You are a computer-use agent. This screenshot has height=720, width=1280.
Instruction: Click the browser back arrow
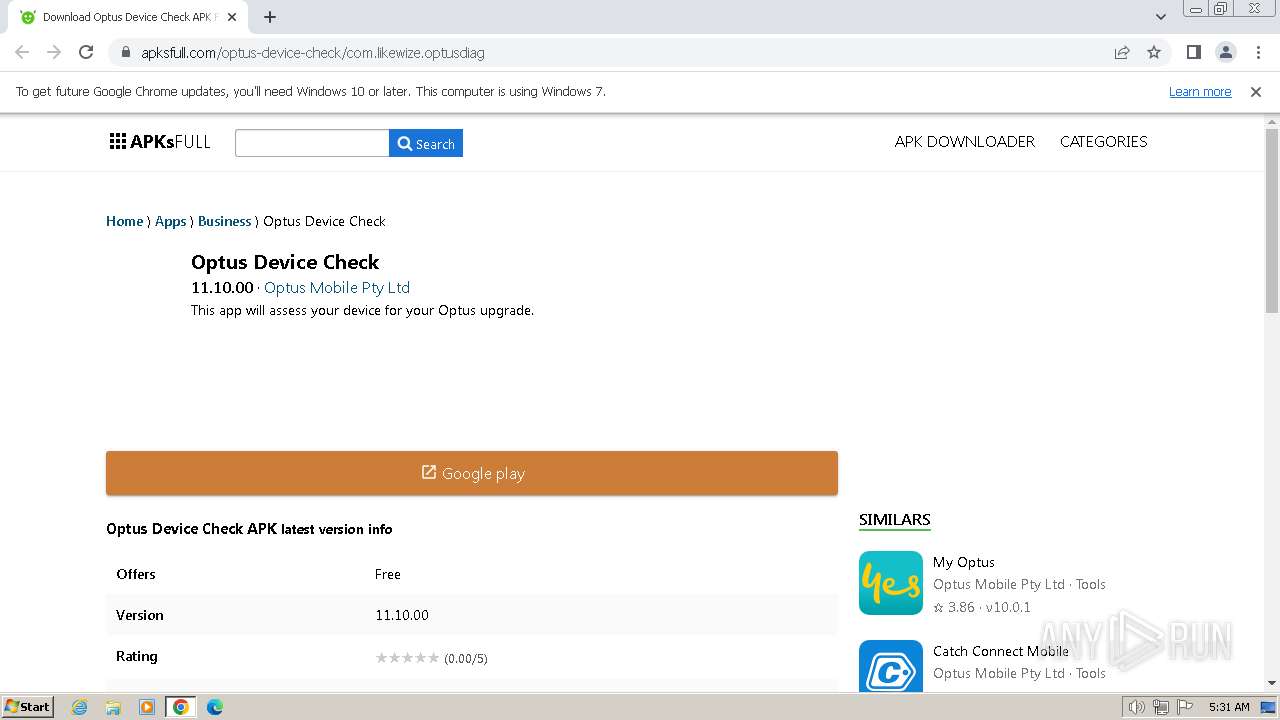[22, 52]
